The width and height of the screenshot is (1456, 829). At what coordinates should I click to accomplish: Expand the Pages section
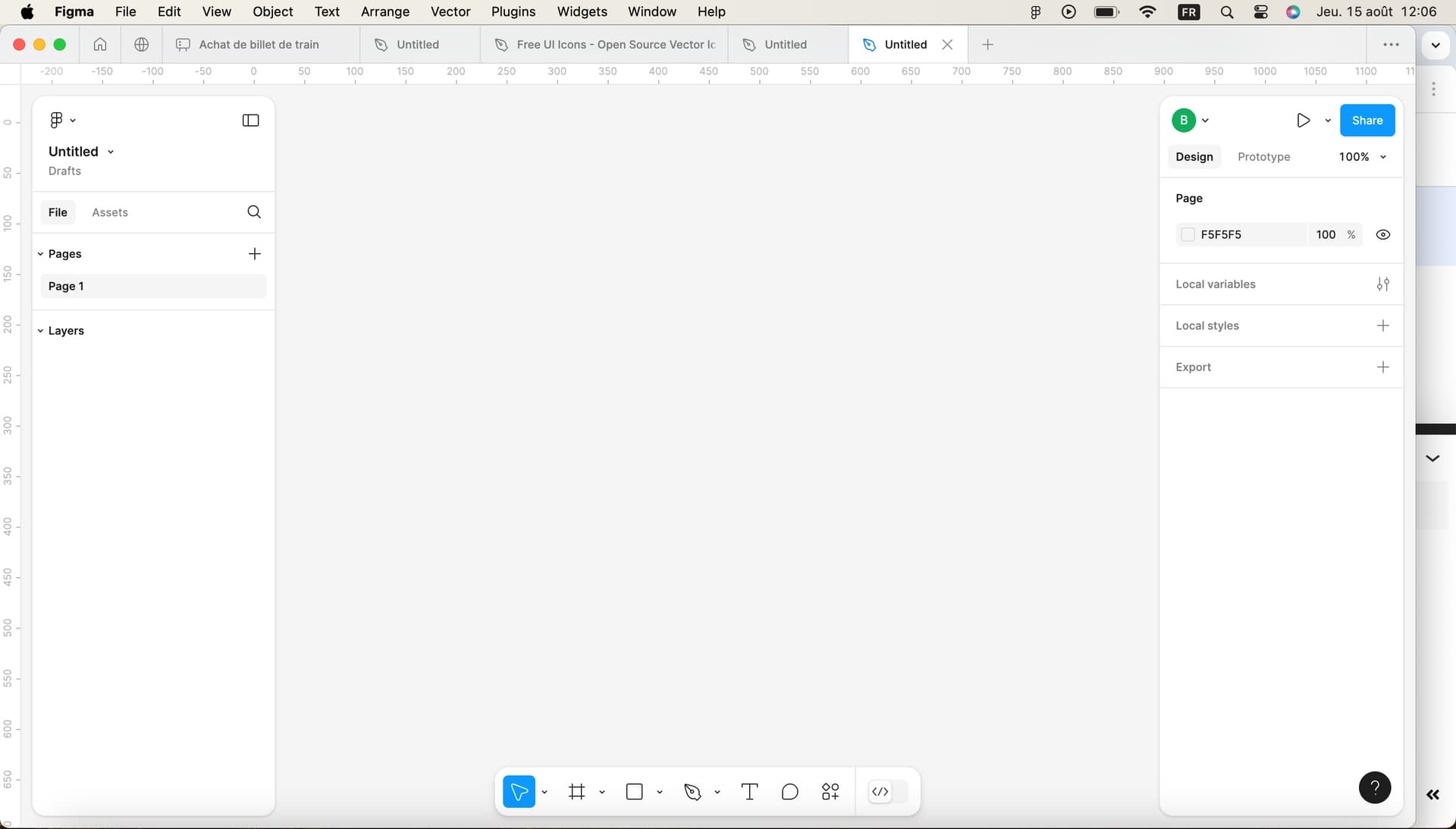tap(40, 253)
